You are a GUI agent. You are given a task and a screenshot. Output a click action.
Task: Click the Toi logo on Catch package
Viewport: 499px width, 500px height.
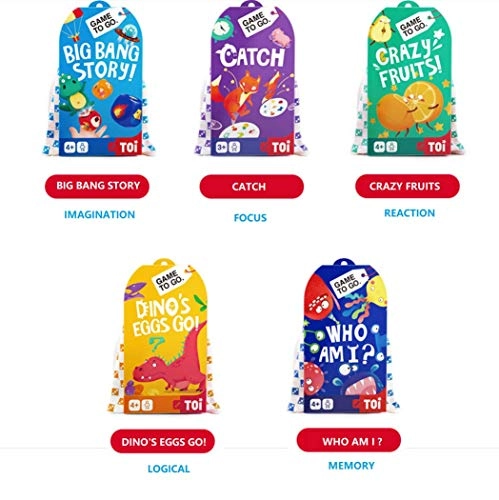click(277, 147)
